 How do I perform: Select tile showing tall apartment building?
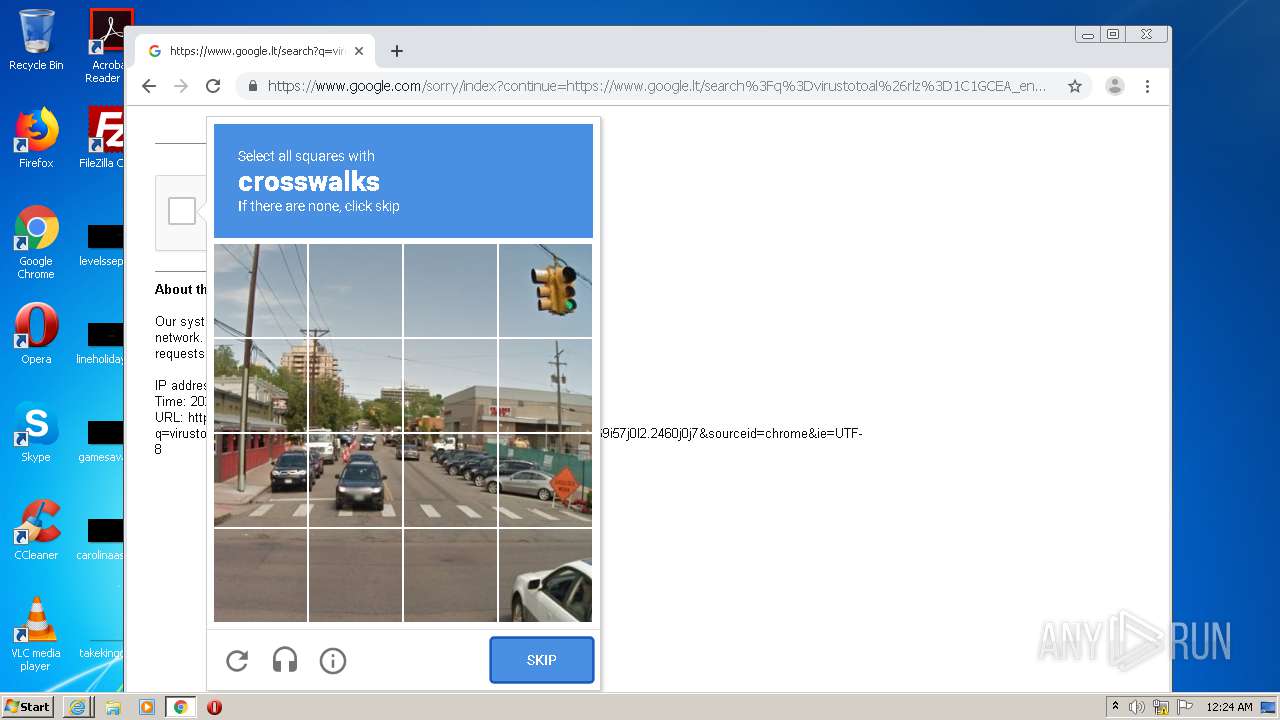355,385
